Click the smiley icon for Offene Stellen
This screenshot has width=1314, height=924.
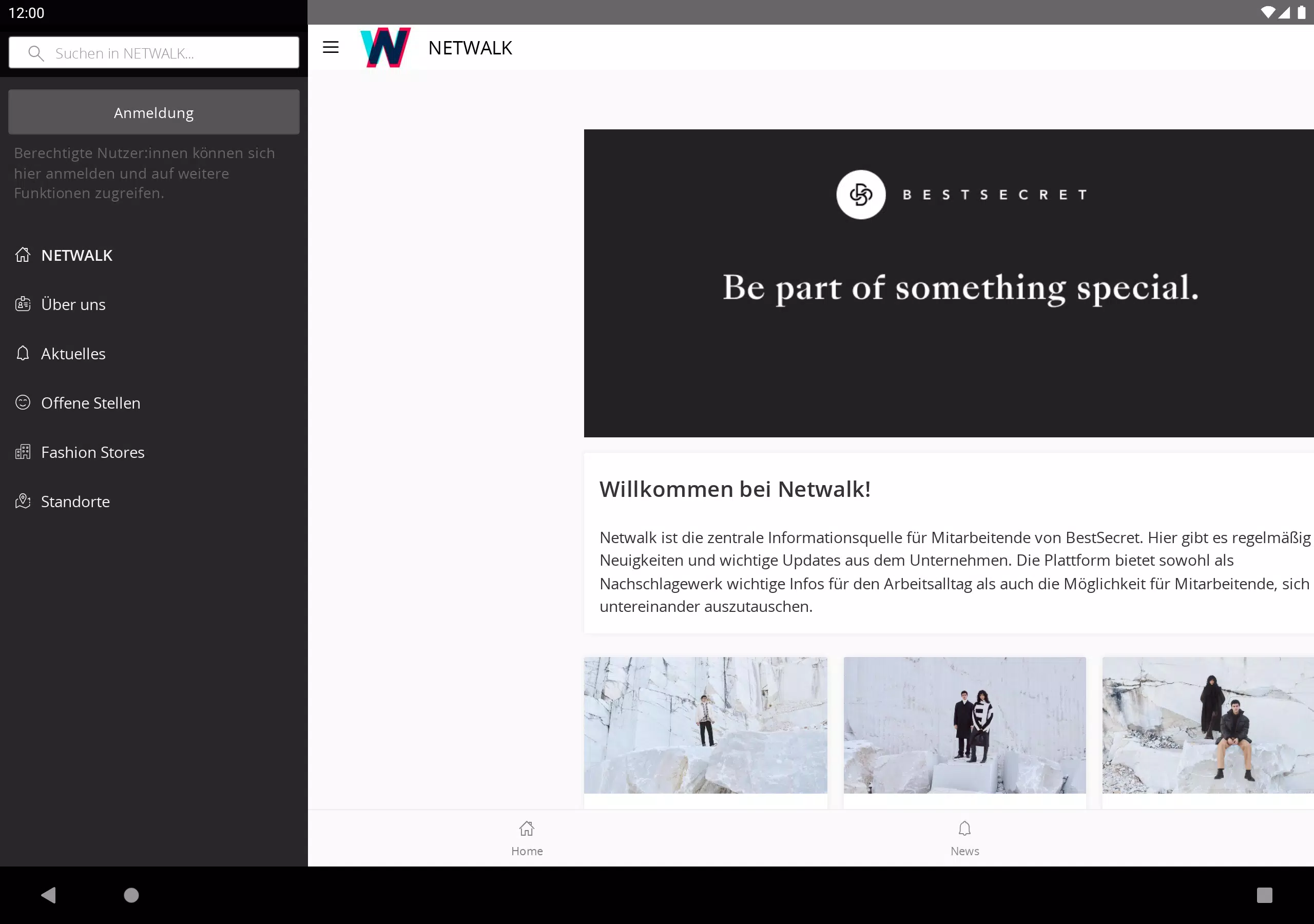(x=23, y=402)
